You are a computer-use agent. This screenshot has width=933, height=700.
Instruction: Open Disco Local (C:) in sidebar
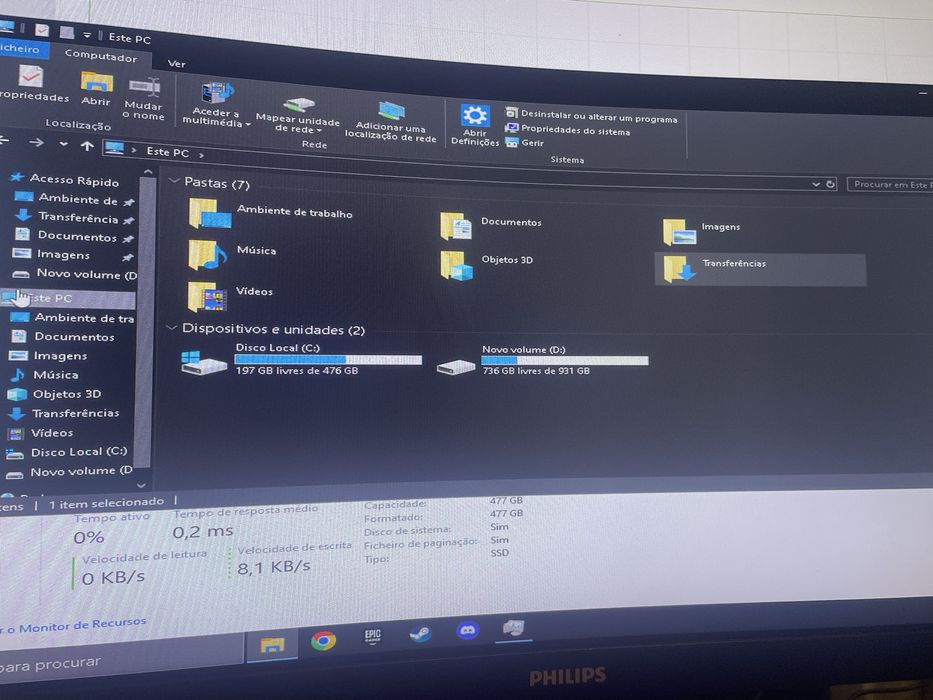tap(65, 452)
